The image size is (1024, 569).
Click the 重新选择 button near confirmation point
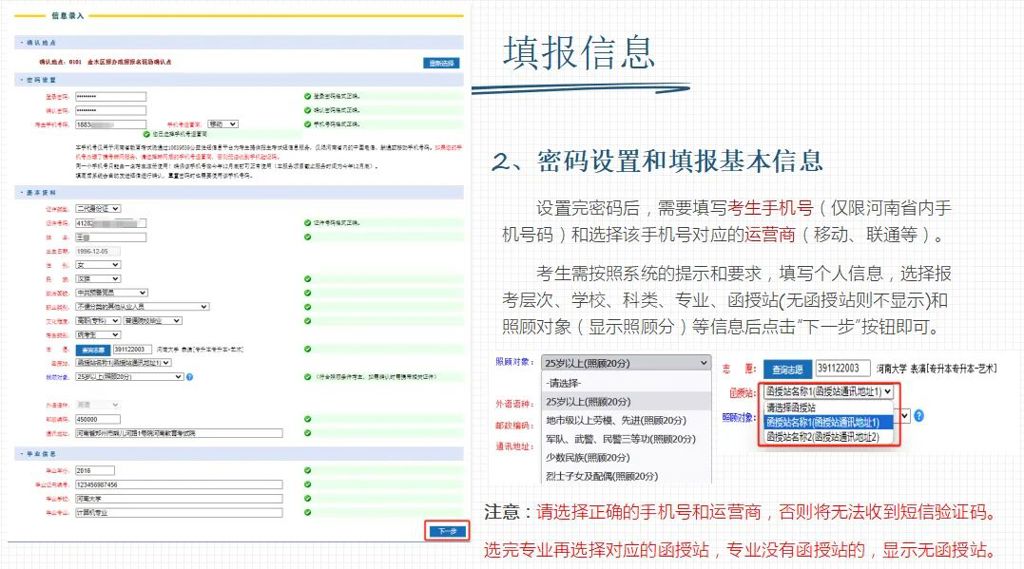[441, 63]
